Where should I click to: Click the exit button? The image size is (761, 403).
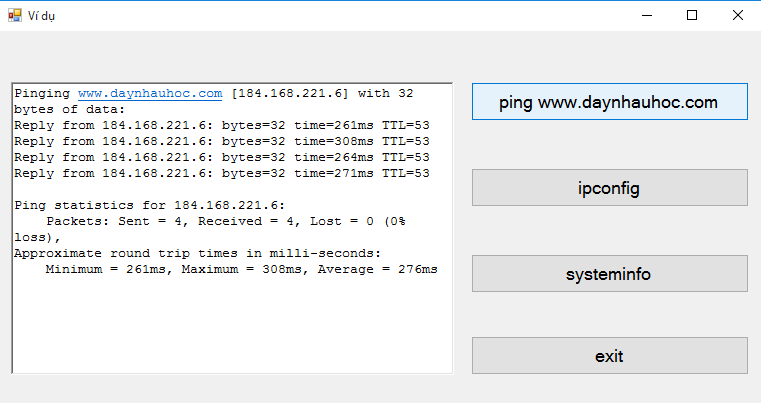pyautogui.click(x=609, y=356)
